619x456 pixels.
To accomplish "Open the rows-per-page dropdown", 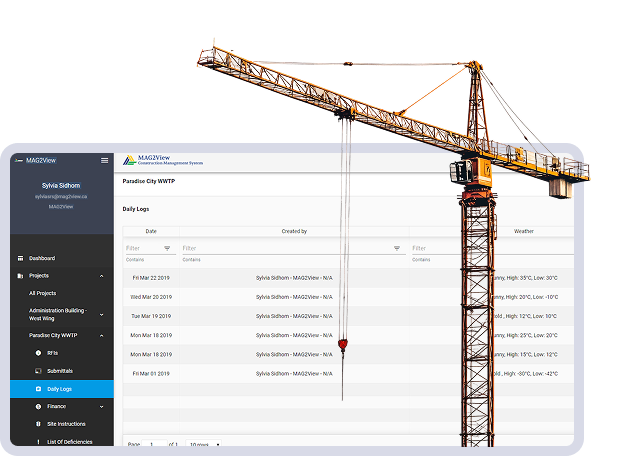I will pos(205,444).
